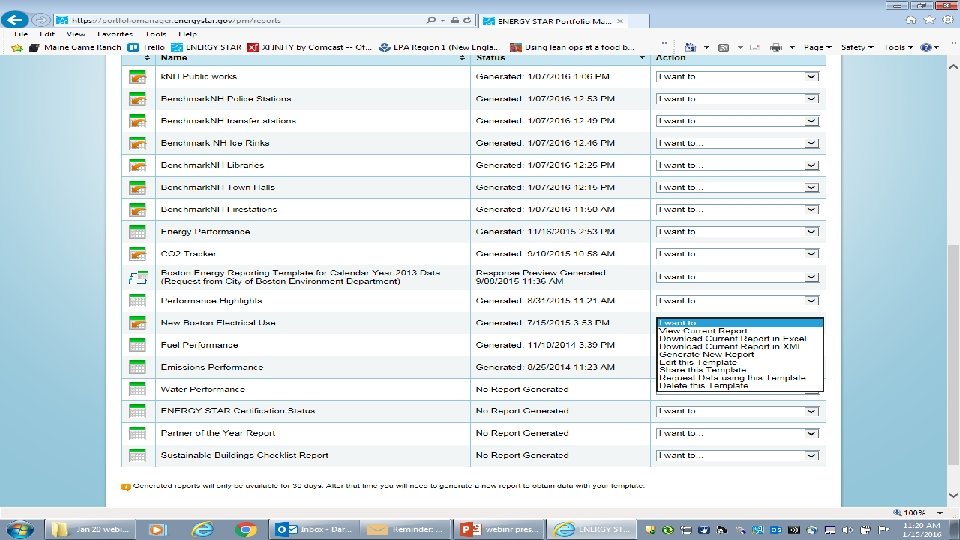
Task: Open the I want to dropdown for Benchmark NH Ice Rinks
Action: coord(737,143)
